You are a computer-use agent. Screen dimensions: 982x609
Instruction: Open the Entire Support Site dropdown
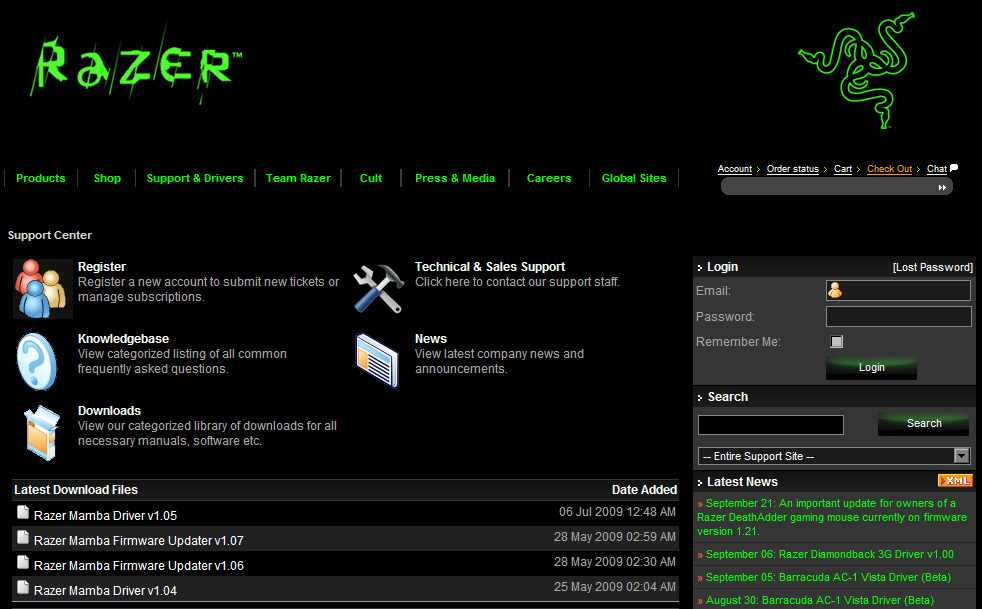(834, 456)
